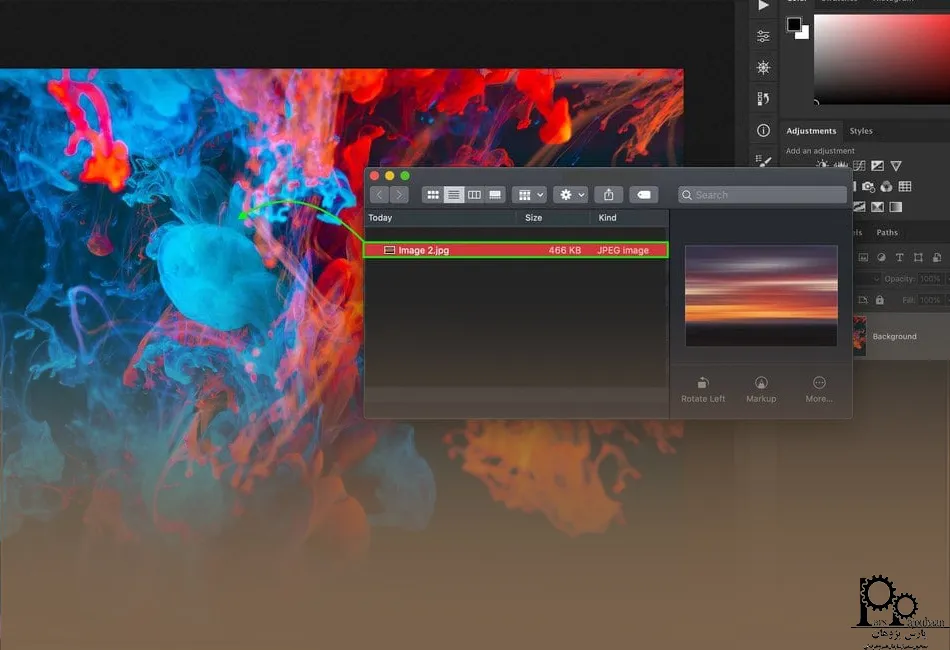This screenshot has height=650, width=950.
Task: Switch to the Paths tab
Action: 887,232
